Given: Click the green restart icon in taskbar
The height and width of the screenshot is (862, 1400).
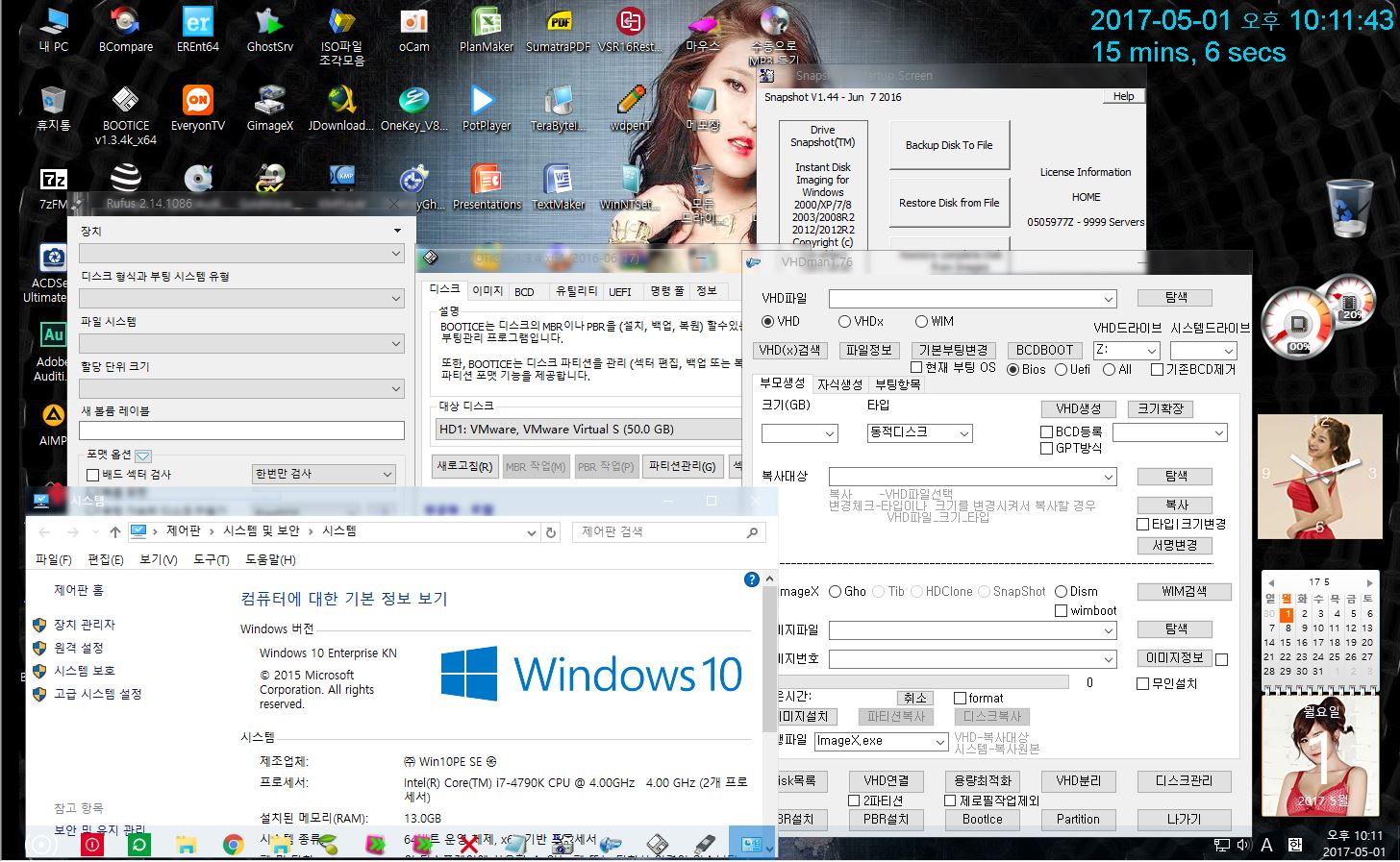Looking at the screenshot, I should (138, 845).
